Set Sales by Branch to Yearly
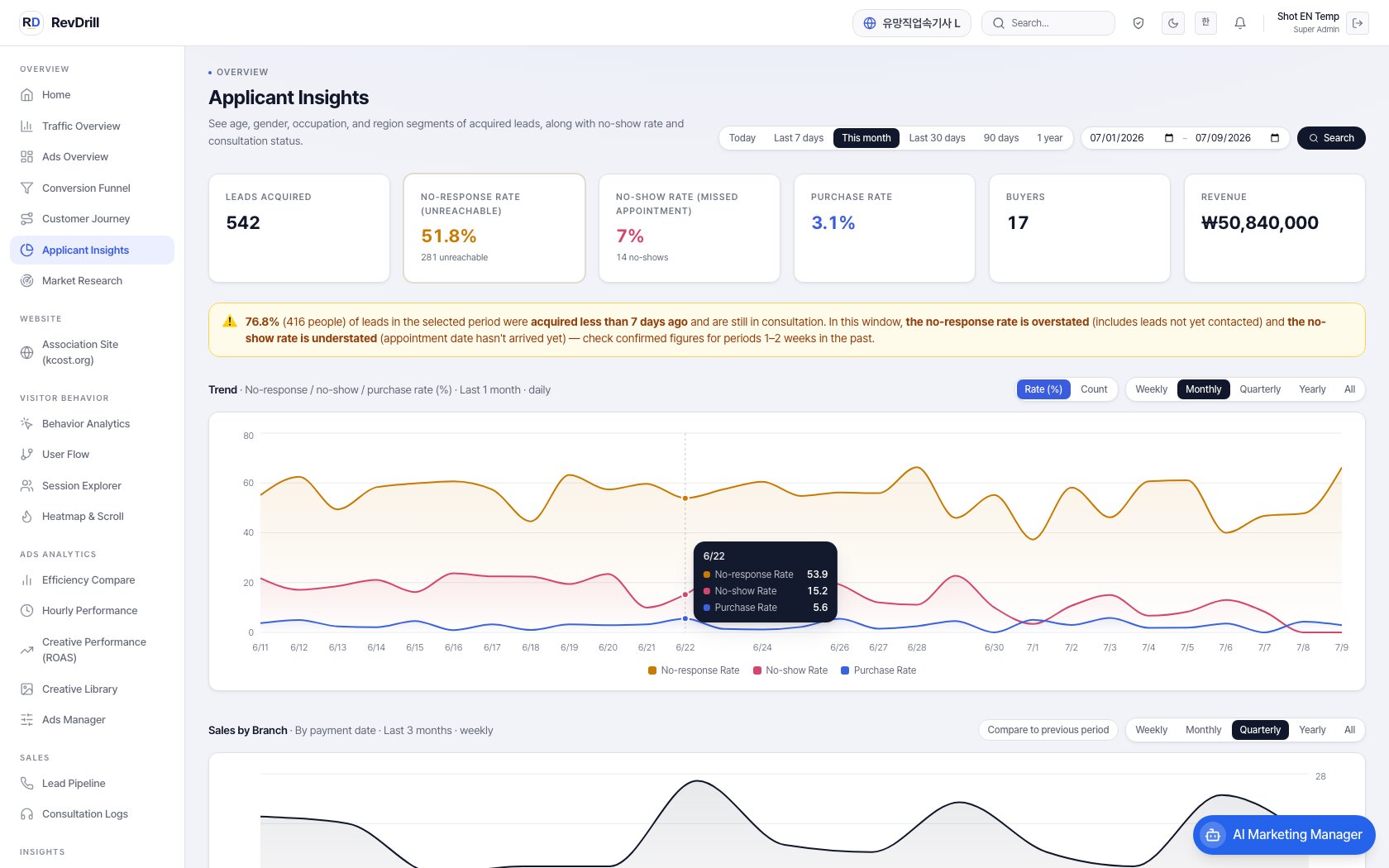 (1312, 730)
